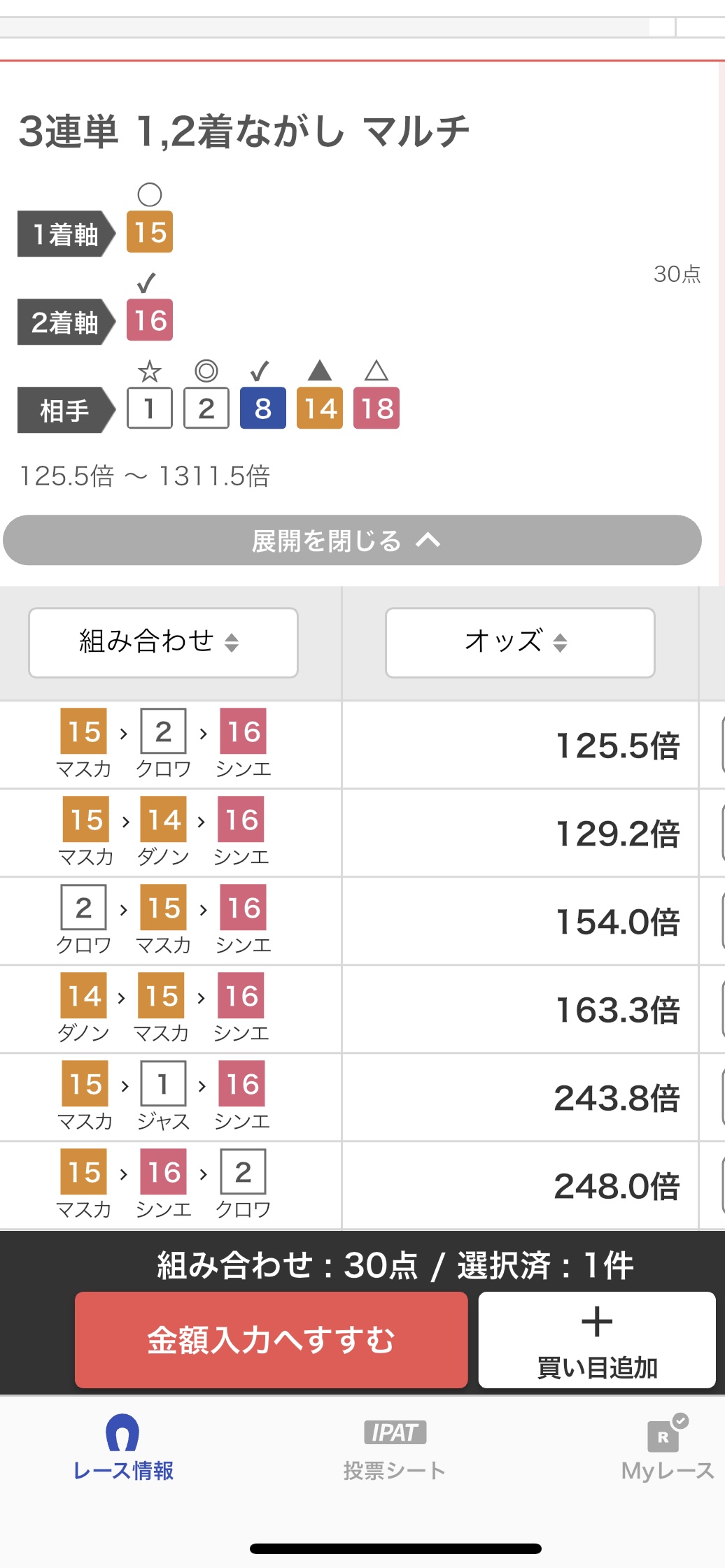Open the Myレース tab
The height and width of the screenshot is (1568, 725).
coord(666,1449)
